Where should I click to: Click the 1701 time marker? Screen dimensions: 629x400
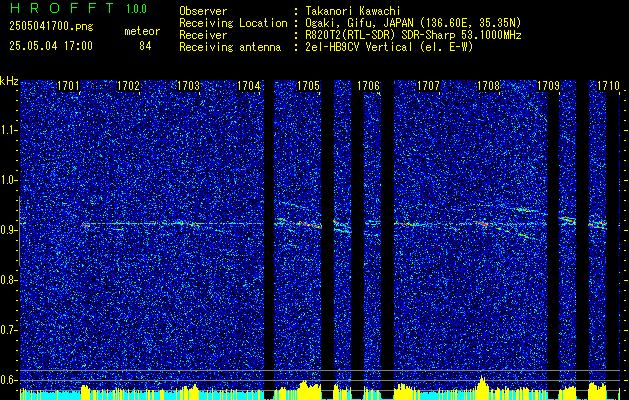68,86
